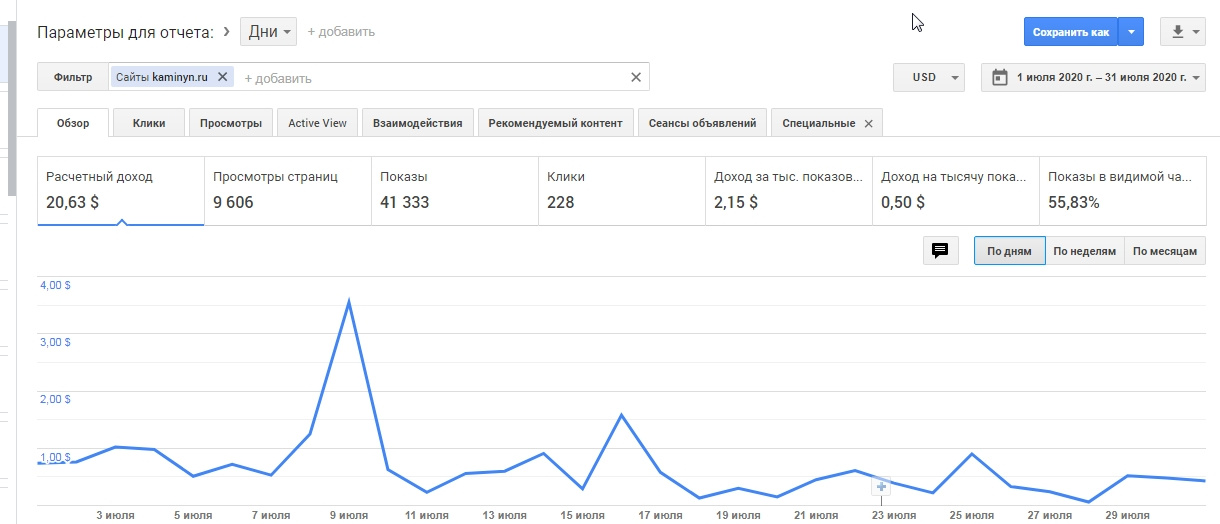
Task: Open the chart annotations comment icon
Action: (940, 251)
